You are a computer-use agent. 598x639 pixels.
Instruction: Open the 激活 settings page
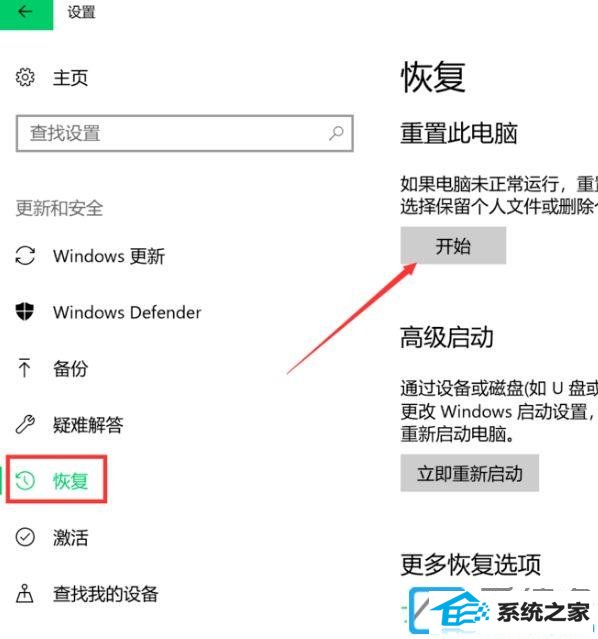pos(71,538)
